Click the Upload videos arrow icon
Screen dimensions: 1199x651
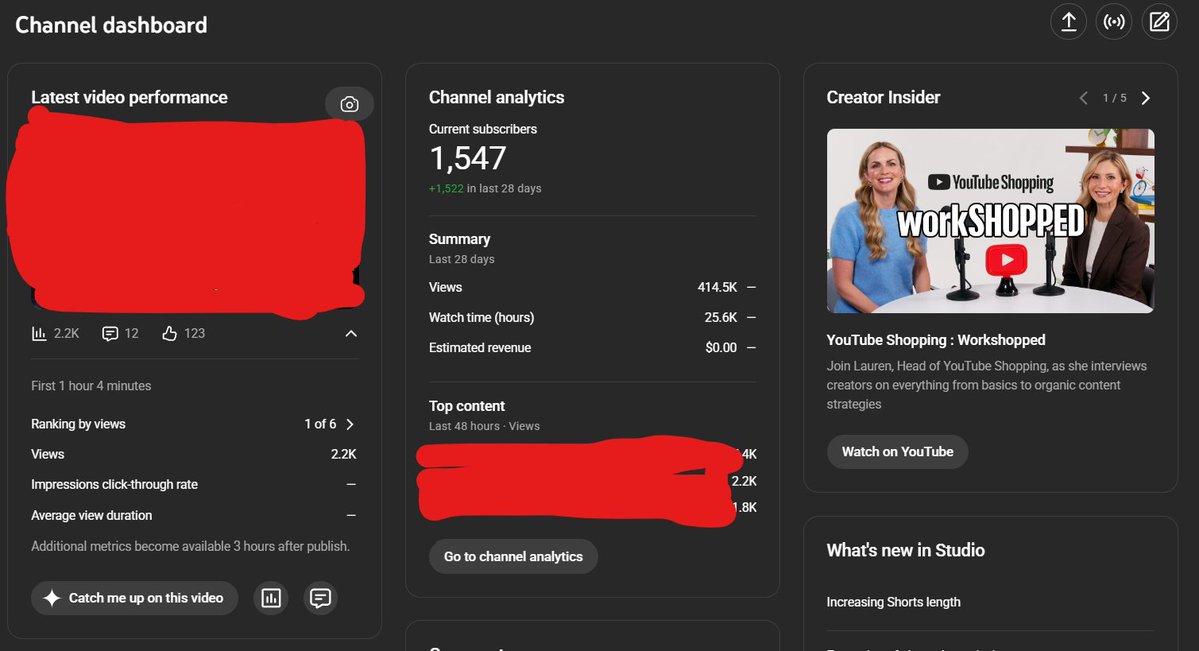pyautogui.click(x=1068, y=21)
